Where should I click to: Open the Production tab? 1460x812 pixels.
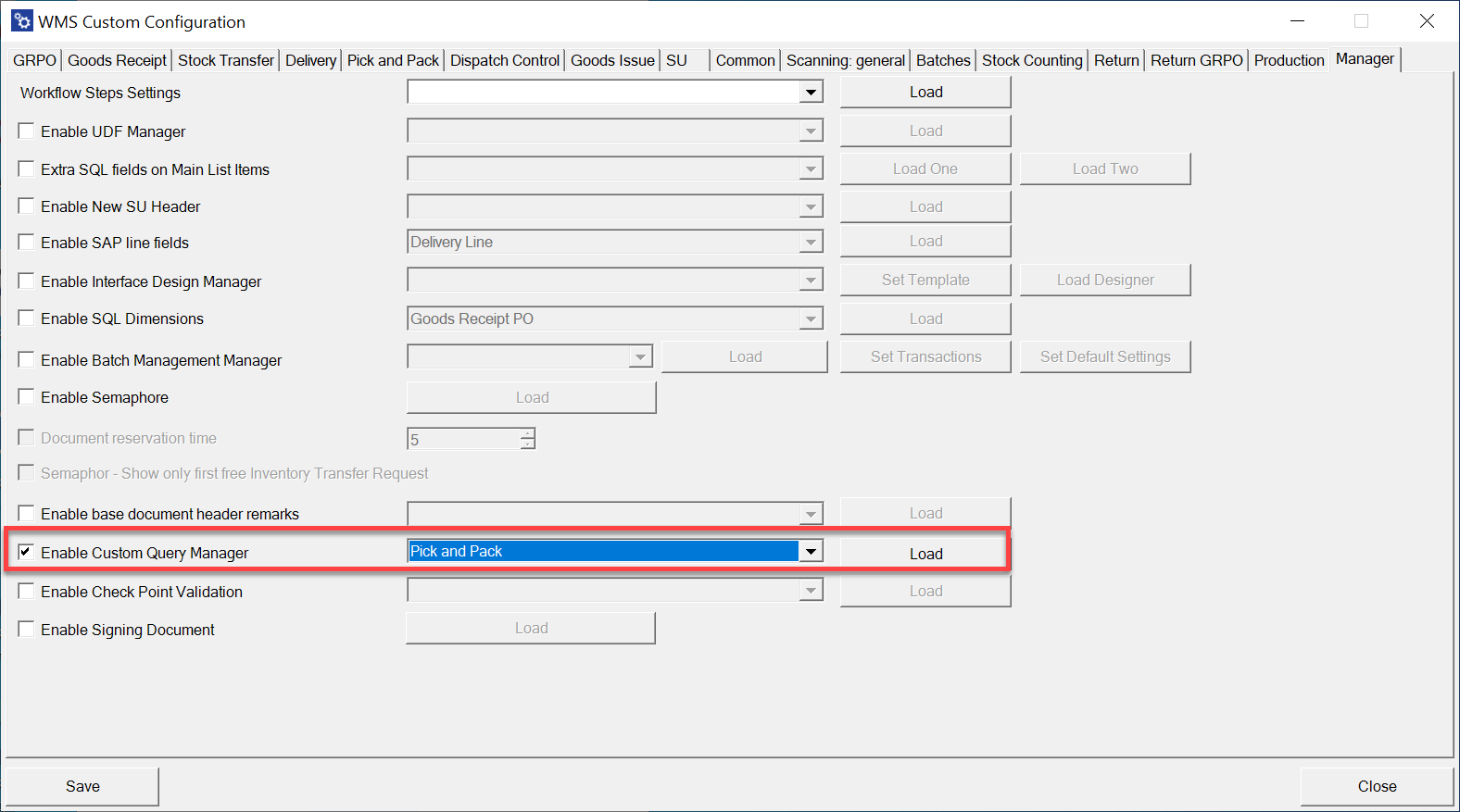pos(1289,60)
